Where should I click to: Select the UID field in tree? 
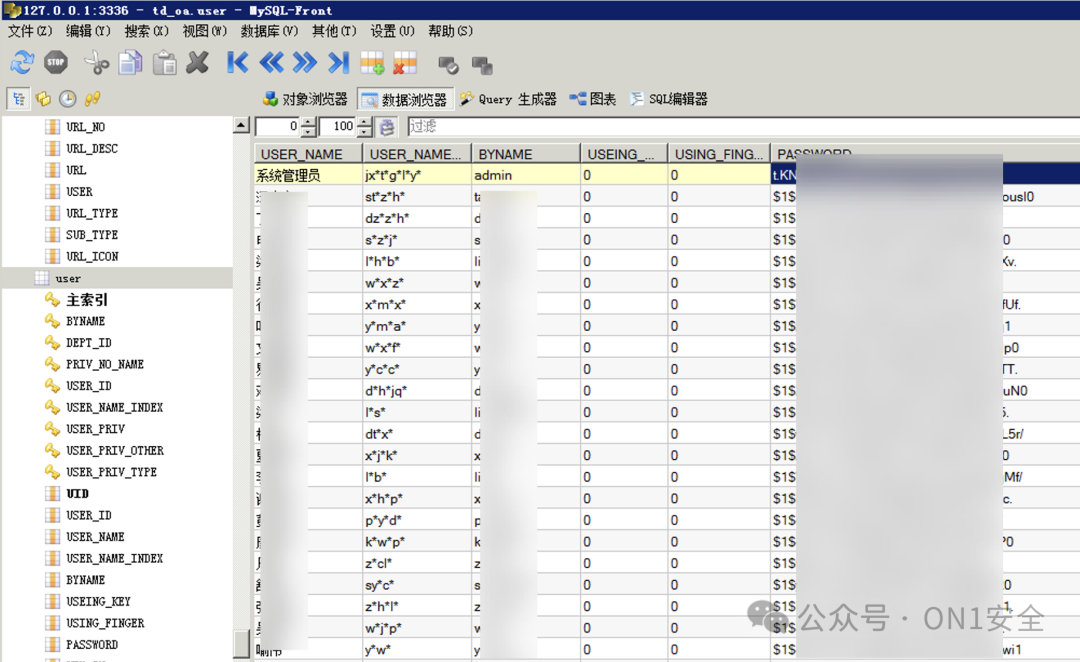point(77,494)
